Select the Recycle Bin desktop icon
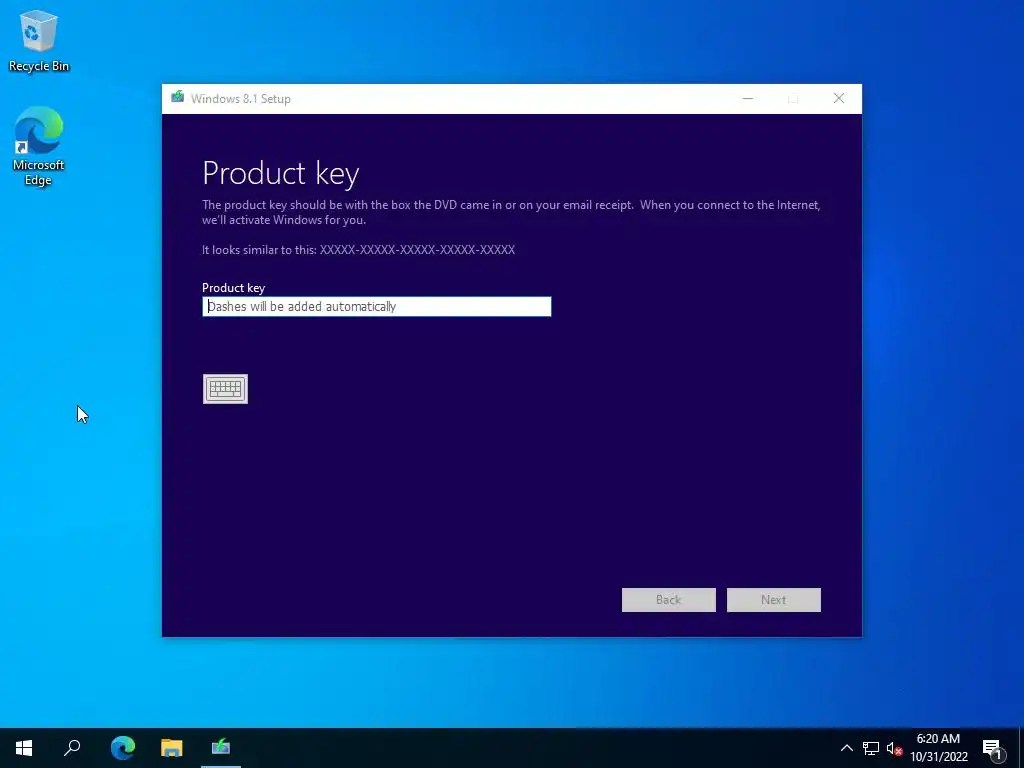 tap(39, 41)
